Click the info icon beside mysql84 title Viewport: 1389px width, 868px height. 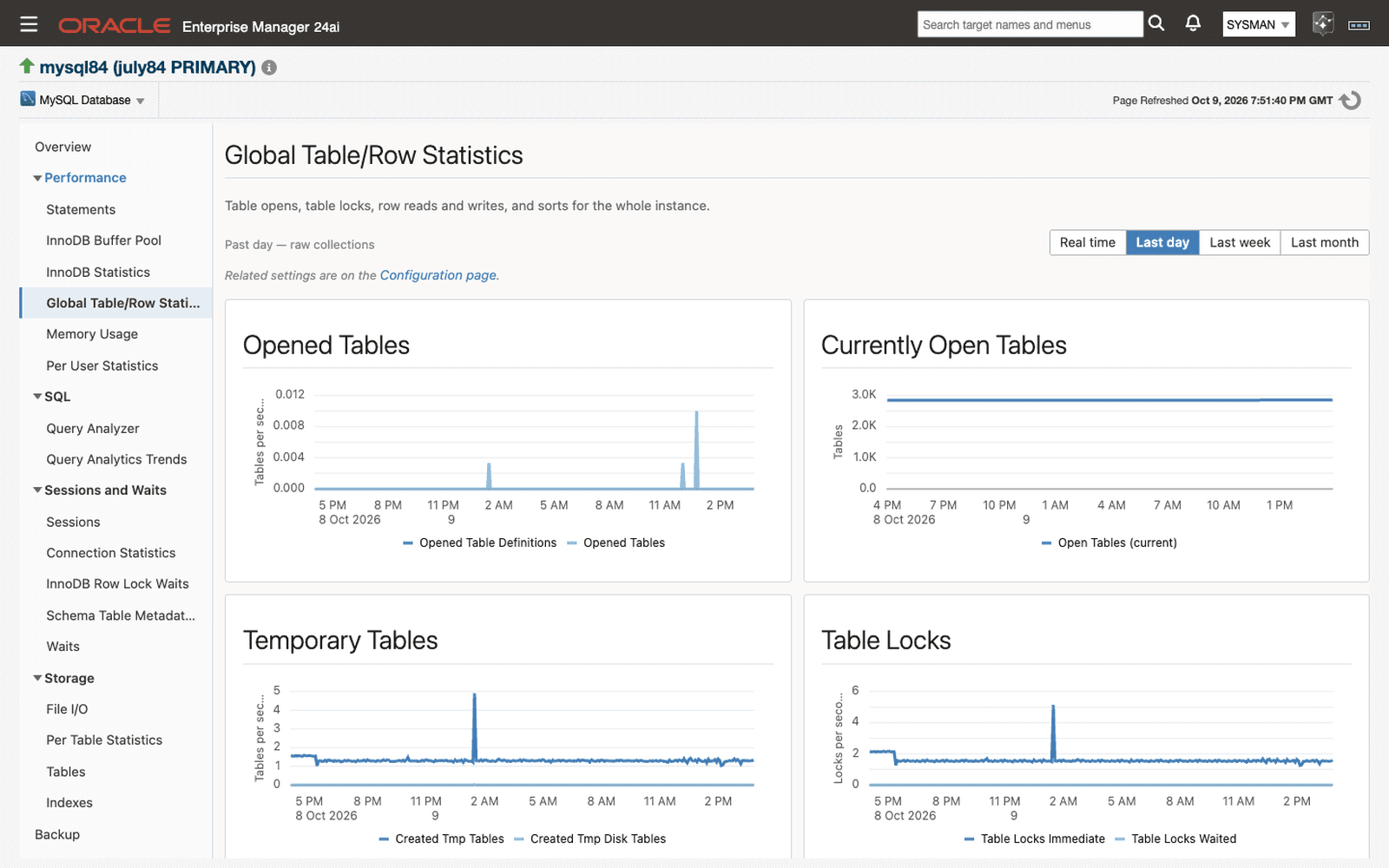(x=269, y=68)
